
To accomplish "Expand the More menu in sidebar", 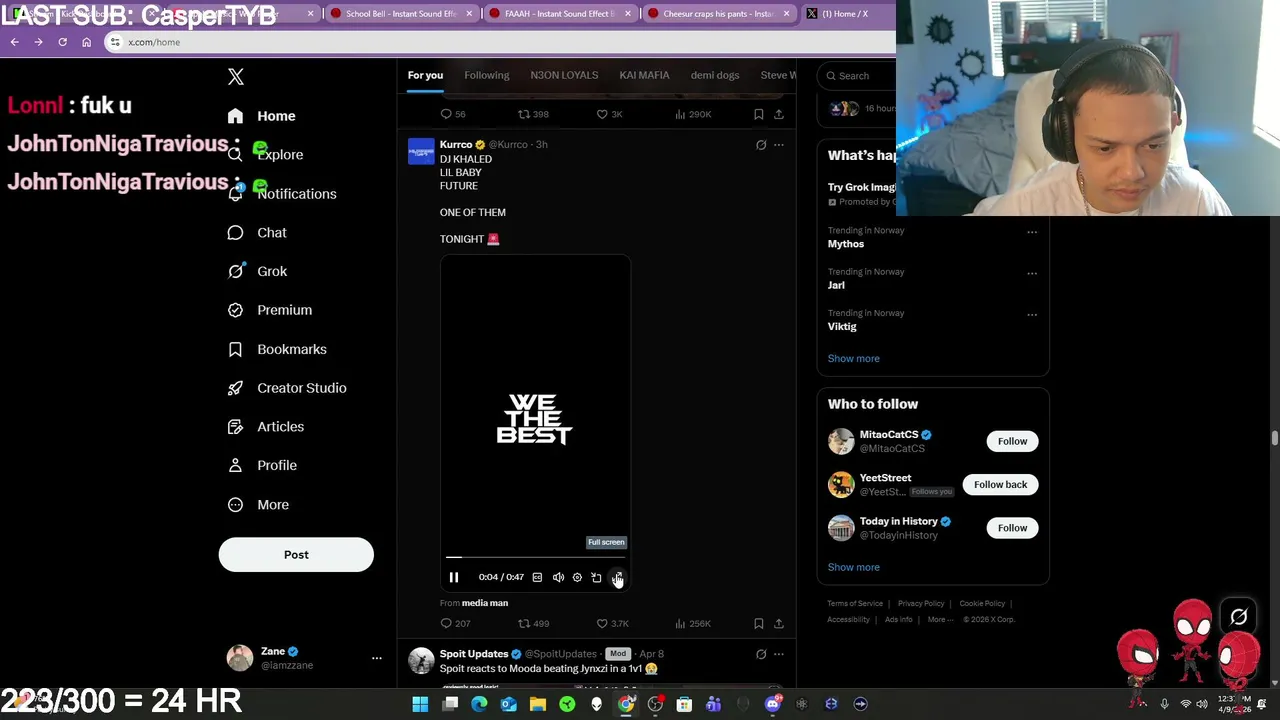I will tap(258, 505).
